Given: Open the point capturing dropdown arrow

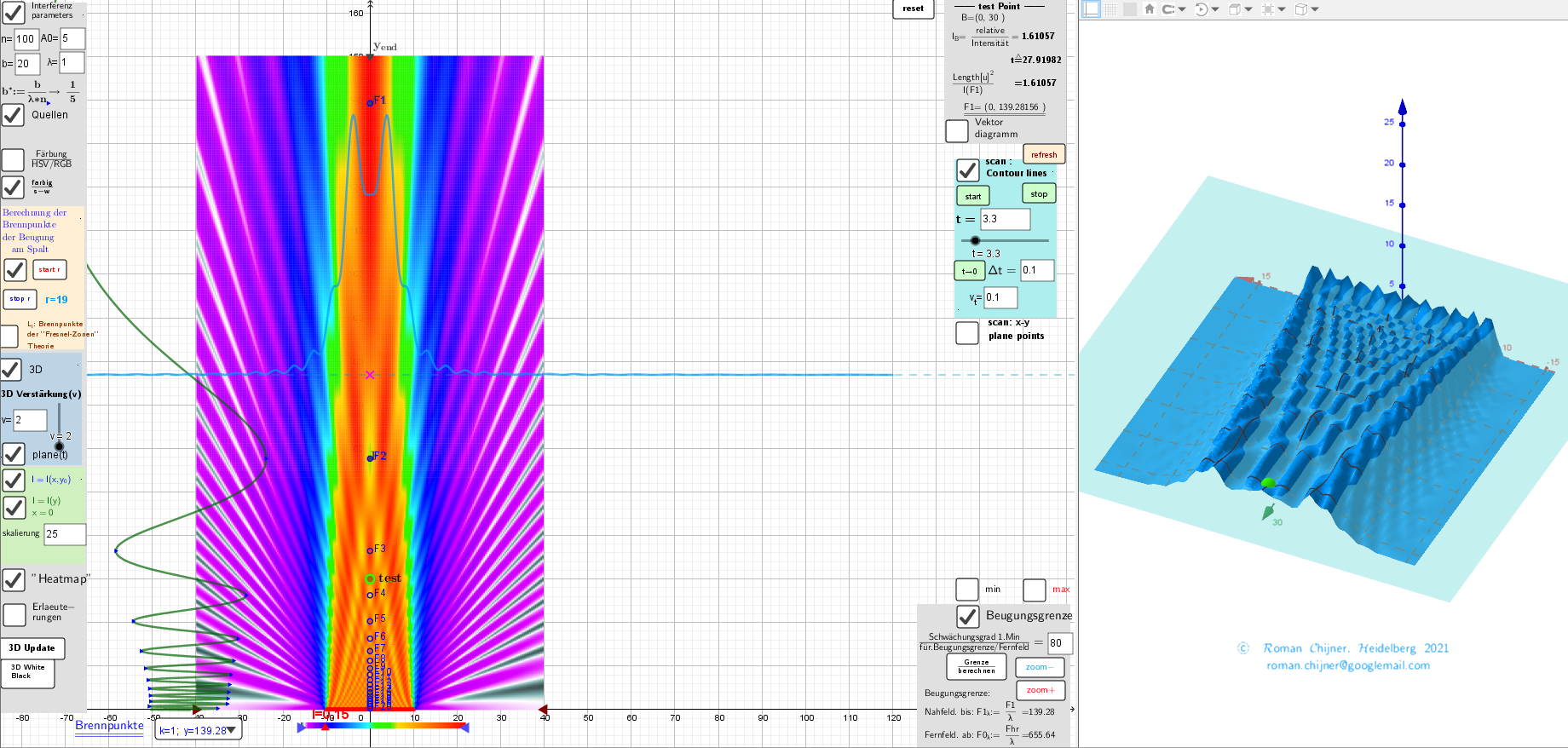Looking at the screenshot, I should 1182,9.
